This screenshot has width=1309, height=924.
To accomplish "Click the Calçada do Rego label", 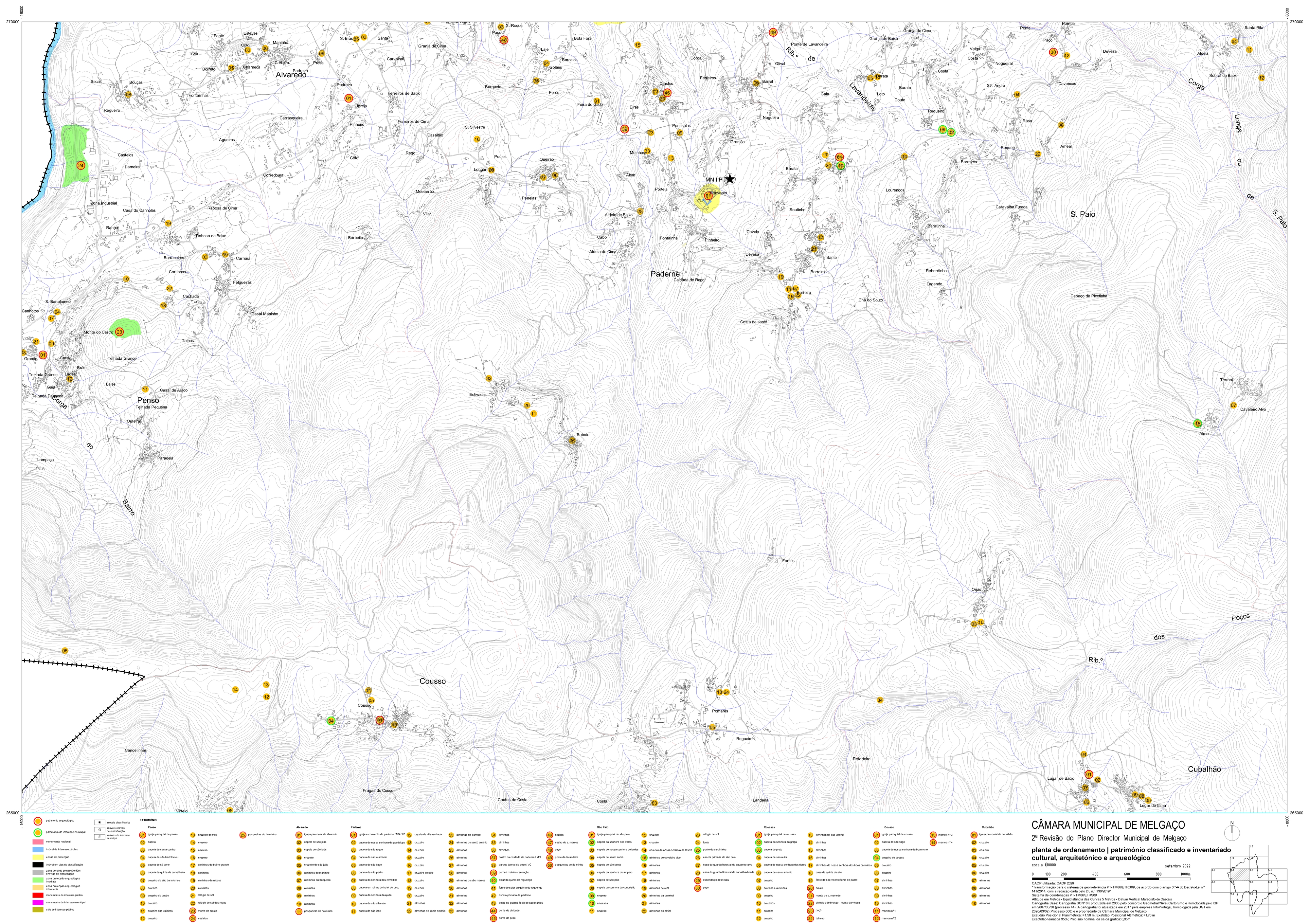I will [689, 280].
